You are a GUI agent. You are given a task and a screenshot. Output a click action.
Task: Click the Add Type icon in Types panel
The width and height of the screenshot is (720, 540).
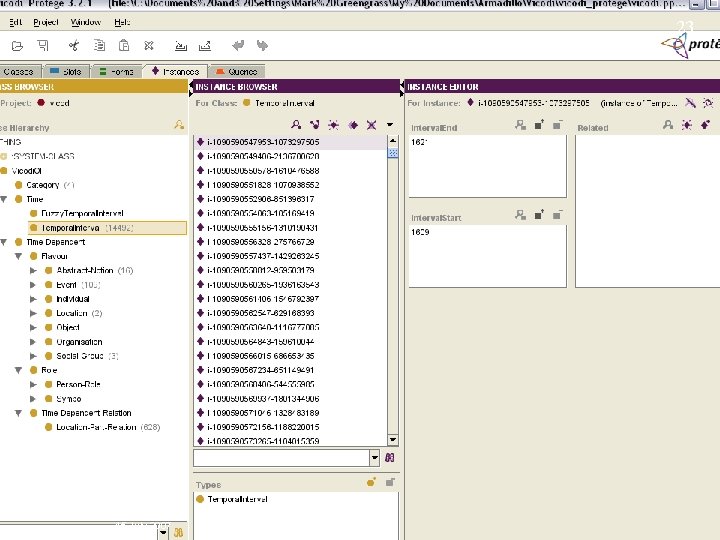pos(371,482)
